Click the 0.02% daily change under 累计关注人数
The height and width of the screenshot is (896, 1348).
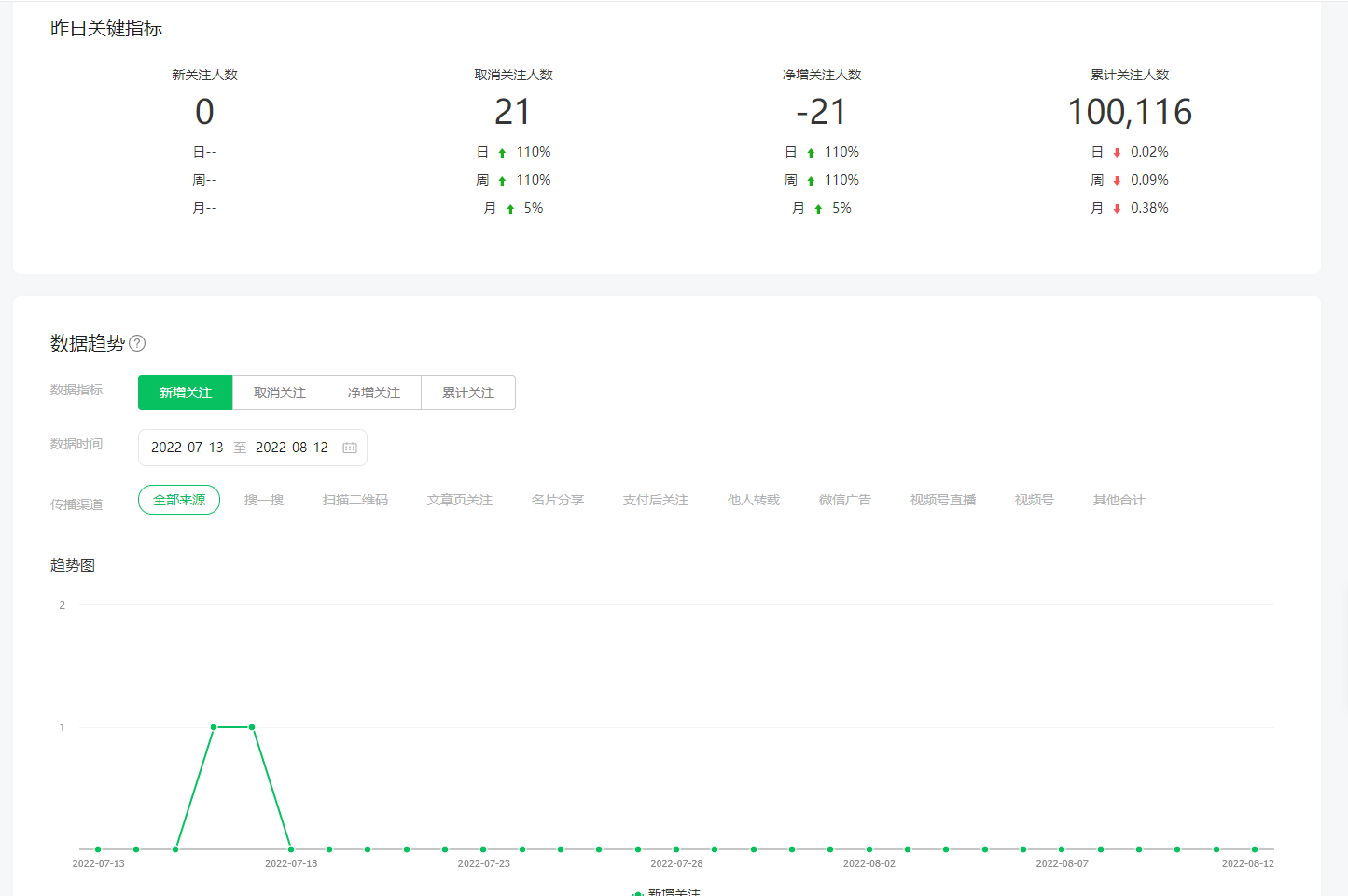coord(1149,152)
